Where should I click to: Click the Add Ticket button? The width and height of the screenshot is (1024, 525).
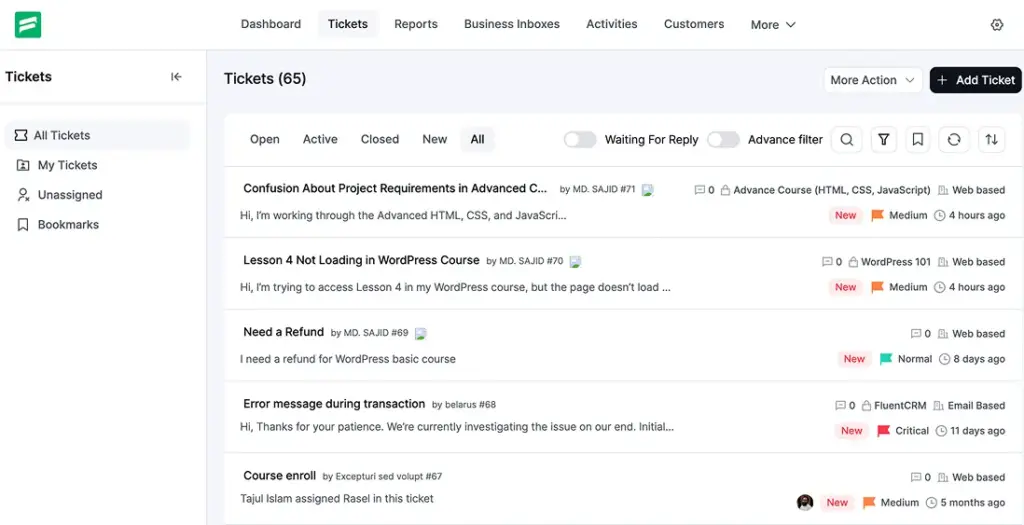[x=976, y=80]
